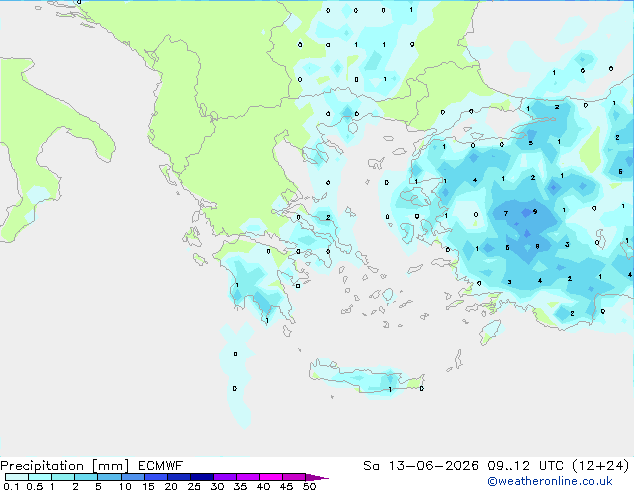Click the date 'Sa 13-06-2026'
634x490 pixels.
[421, 466]
